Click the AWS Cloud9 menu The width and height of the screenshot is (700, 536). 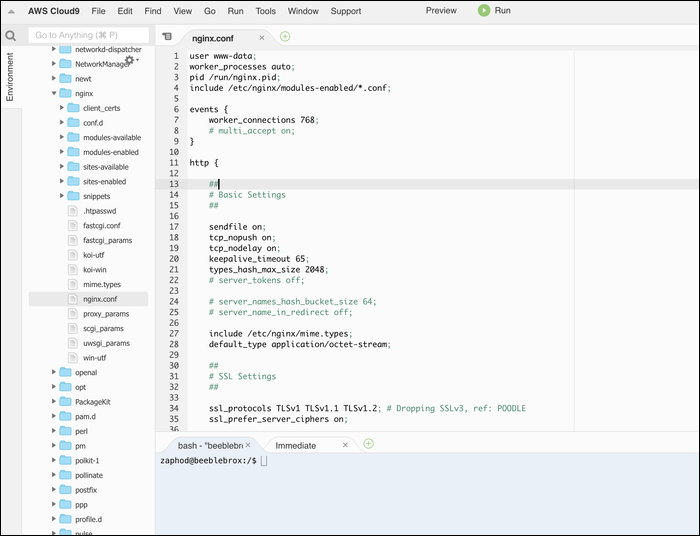tap(54, 11)
